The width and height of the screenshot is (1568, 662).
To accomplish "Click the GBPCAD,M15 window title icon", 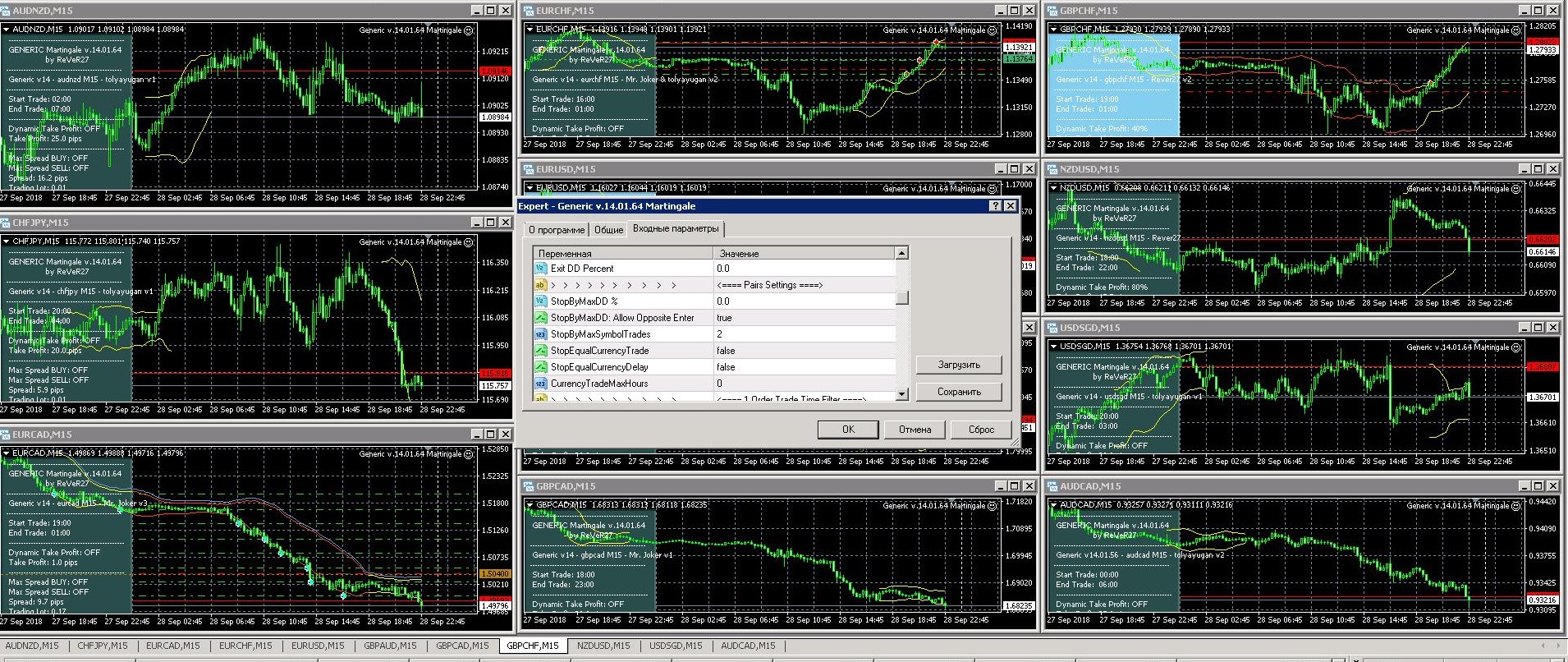I will tap(530, 486).
